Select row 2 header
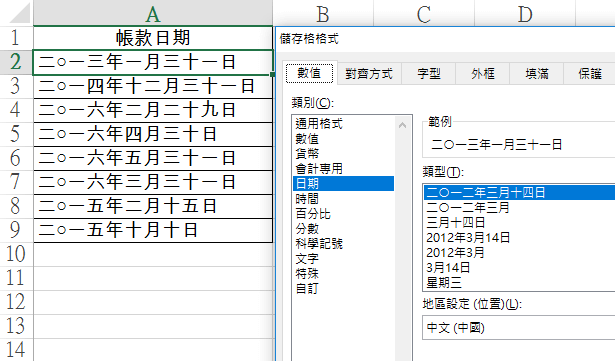Image resolution: width=615 pixels, height=361 pixels. pyautogui.click(x=16, y=62)
